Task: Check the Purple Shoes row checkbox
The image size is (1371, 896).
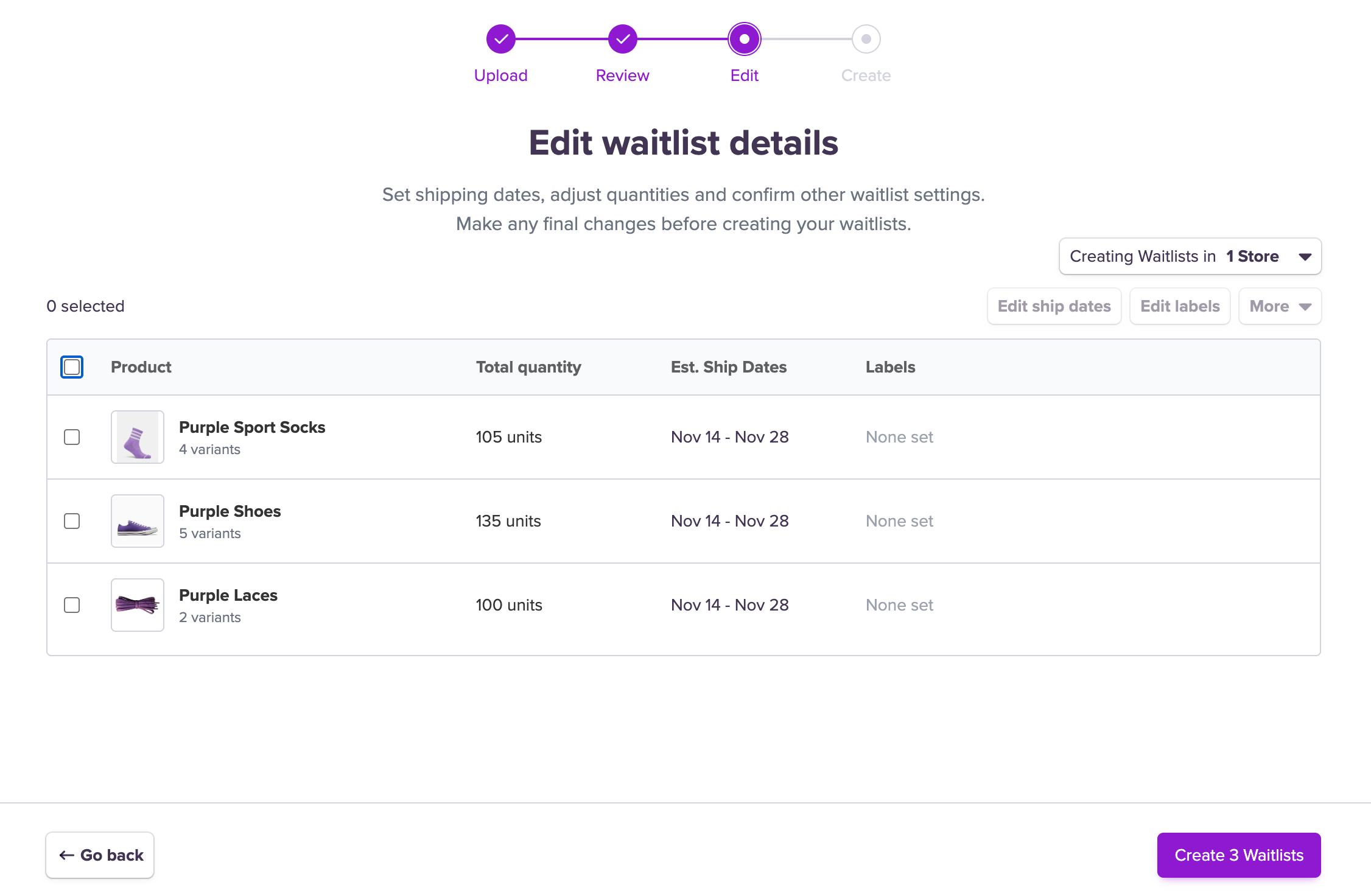Action: click(x=72, y=521)
